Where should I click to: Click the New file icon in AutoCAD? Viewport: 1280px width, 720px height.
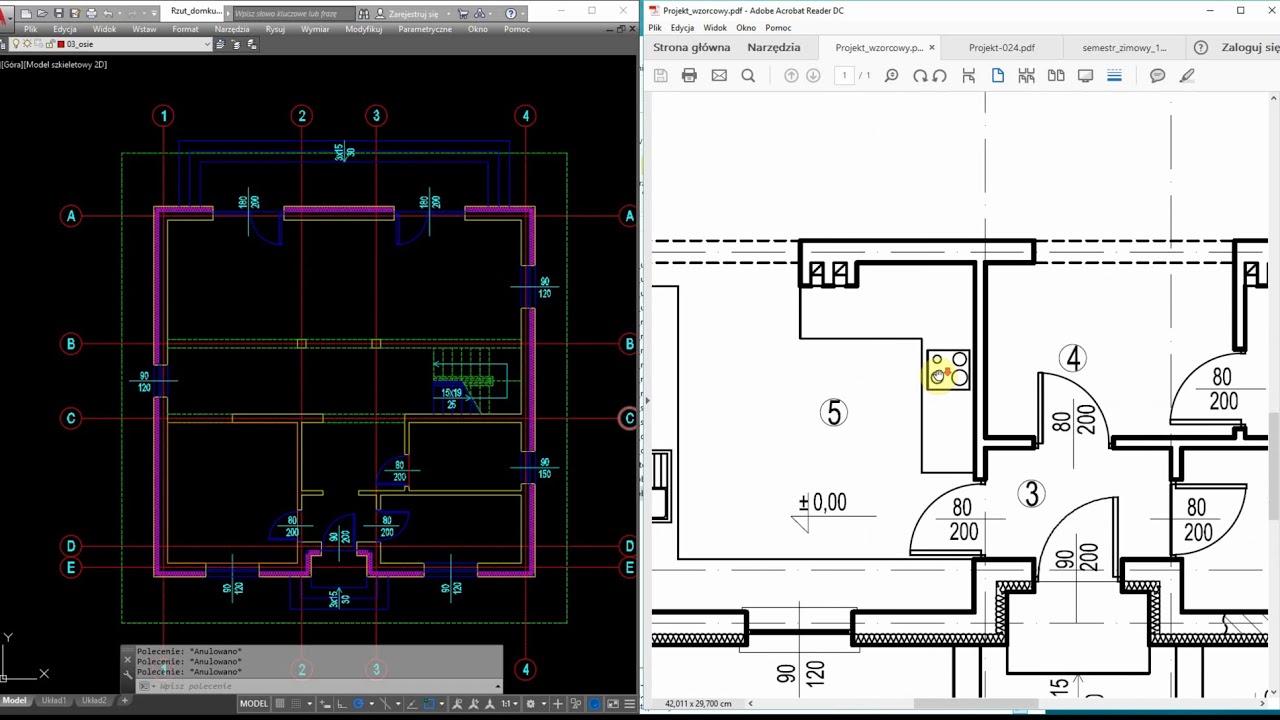(26, 13)
